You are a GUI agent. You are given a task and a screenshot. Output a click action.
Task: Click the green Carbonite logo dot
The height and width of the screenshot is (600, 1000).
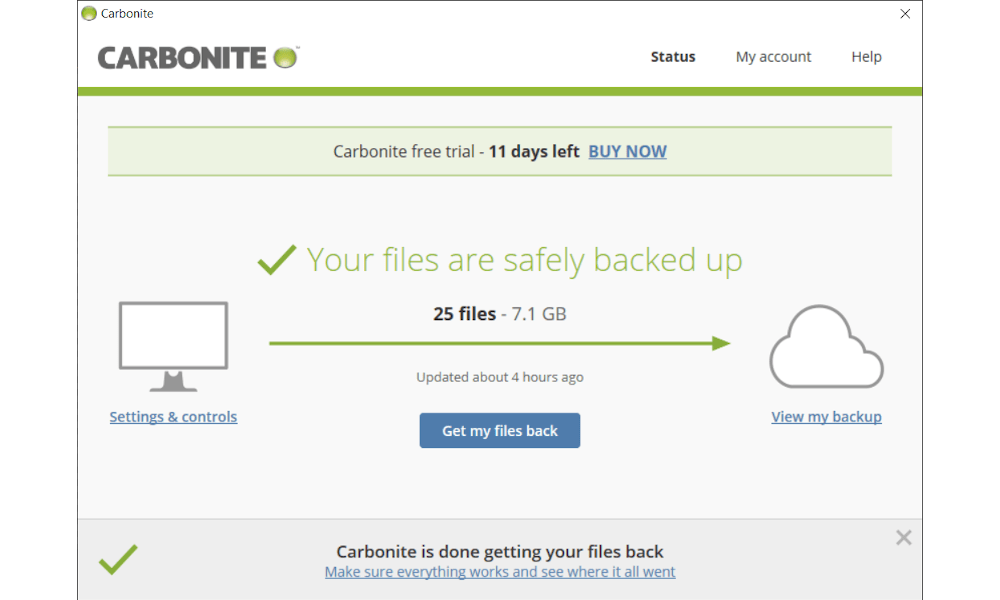(285, 57)
